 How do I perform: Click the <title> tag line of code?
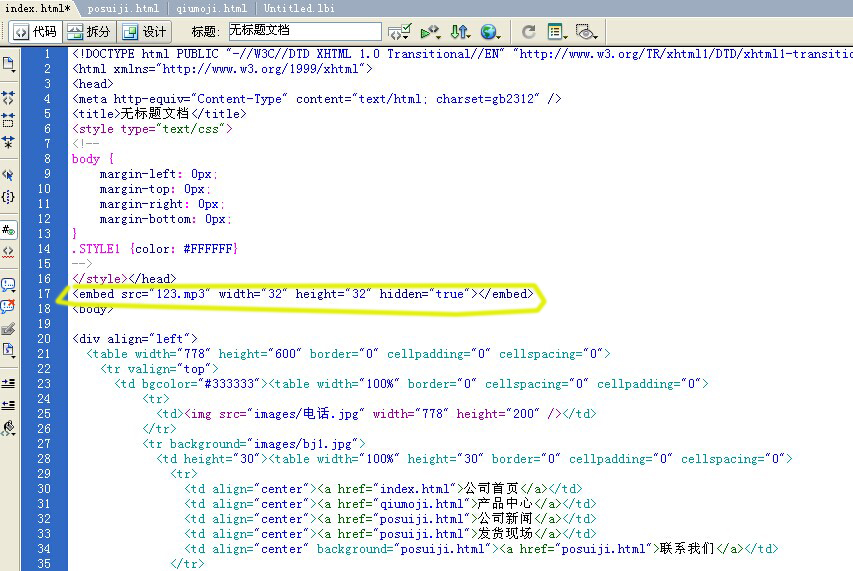tap(159, 114)
